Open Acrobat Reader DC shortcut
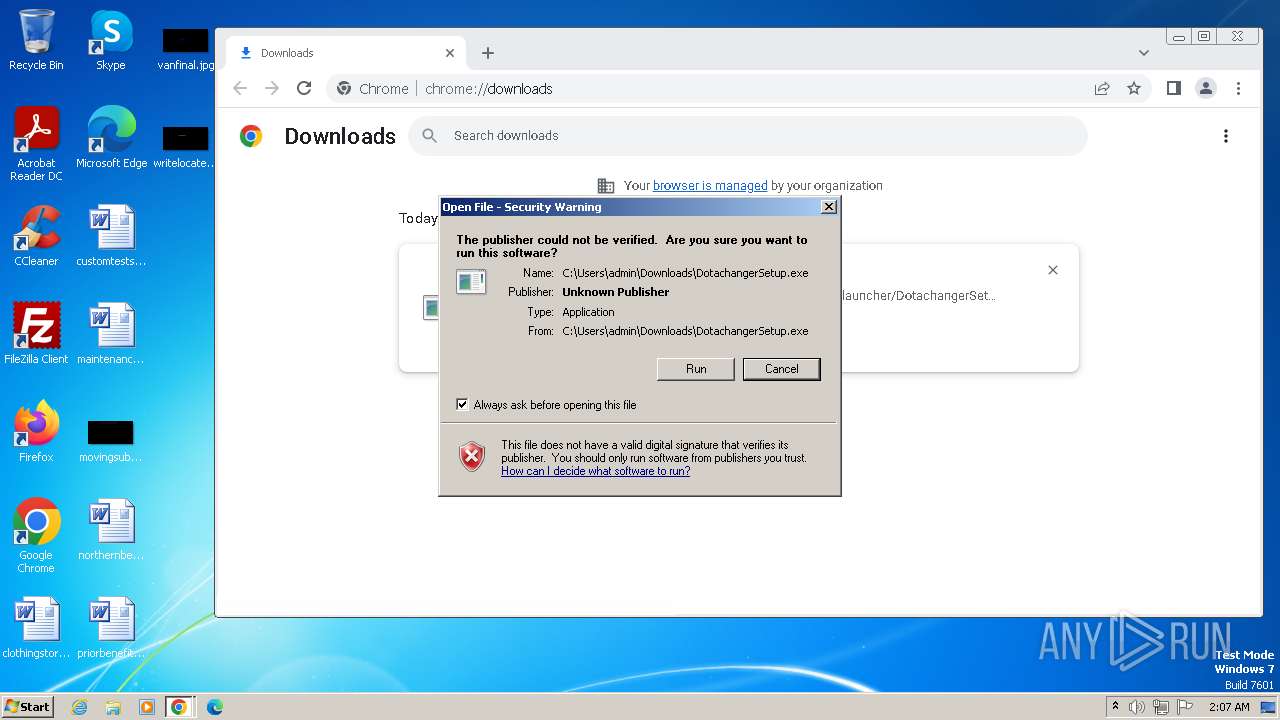The height and width of the screenshot is (720, 1280). click(x=36, y=144)
